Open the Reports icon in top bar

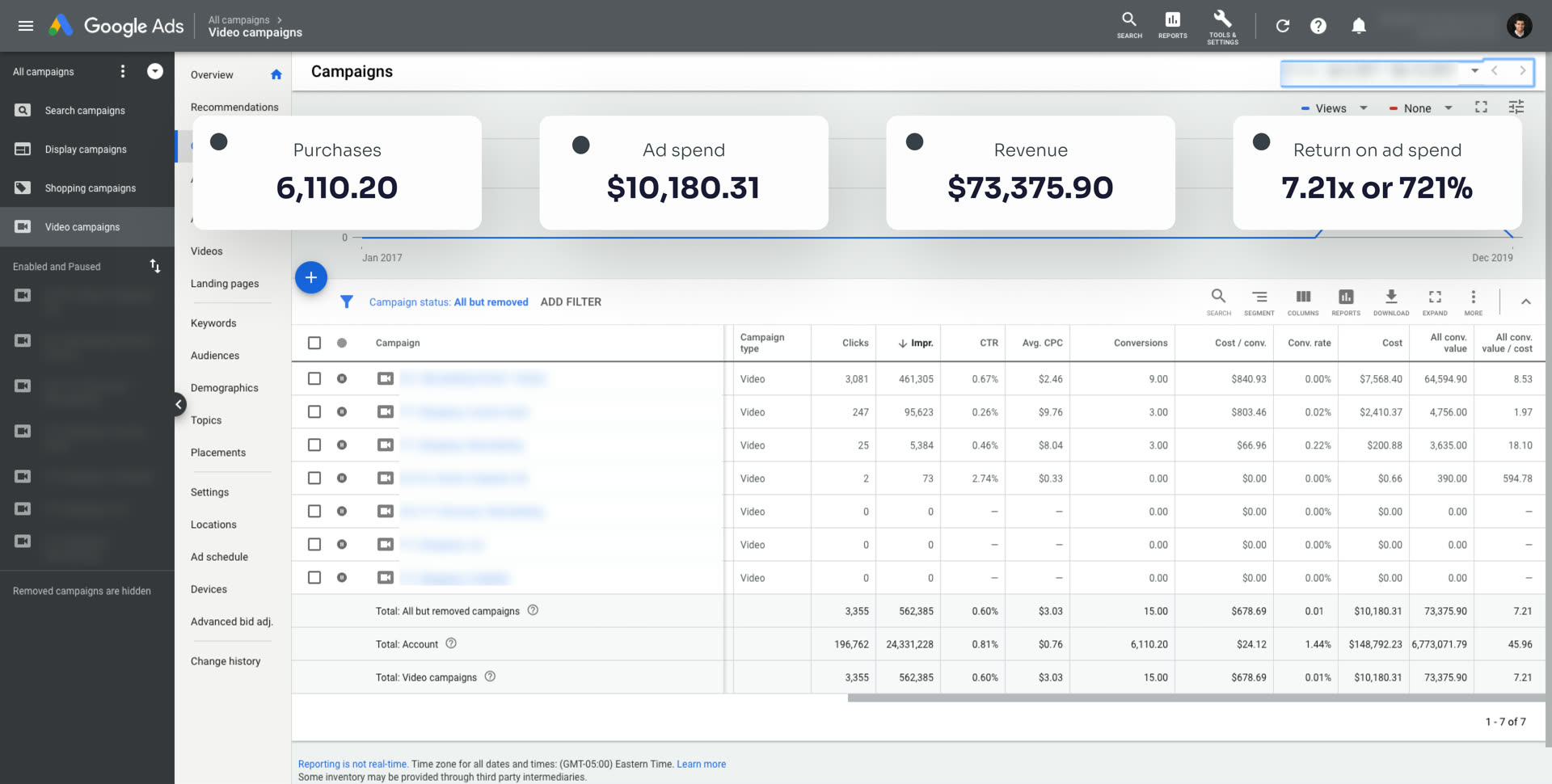click(1172, 25)
